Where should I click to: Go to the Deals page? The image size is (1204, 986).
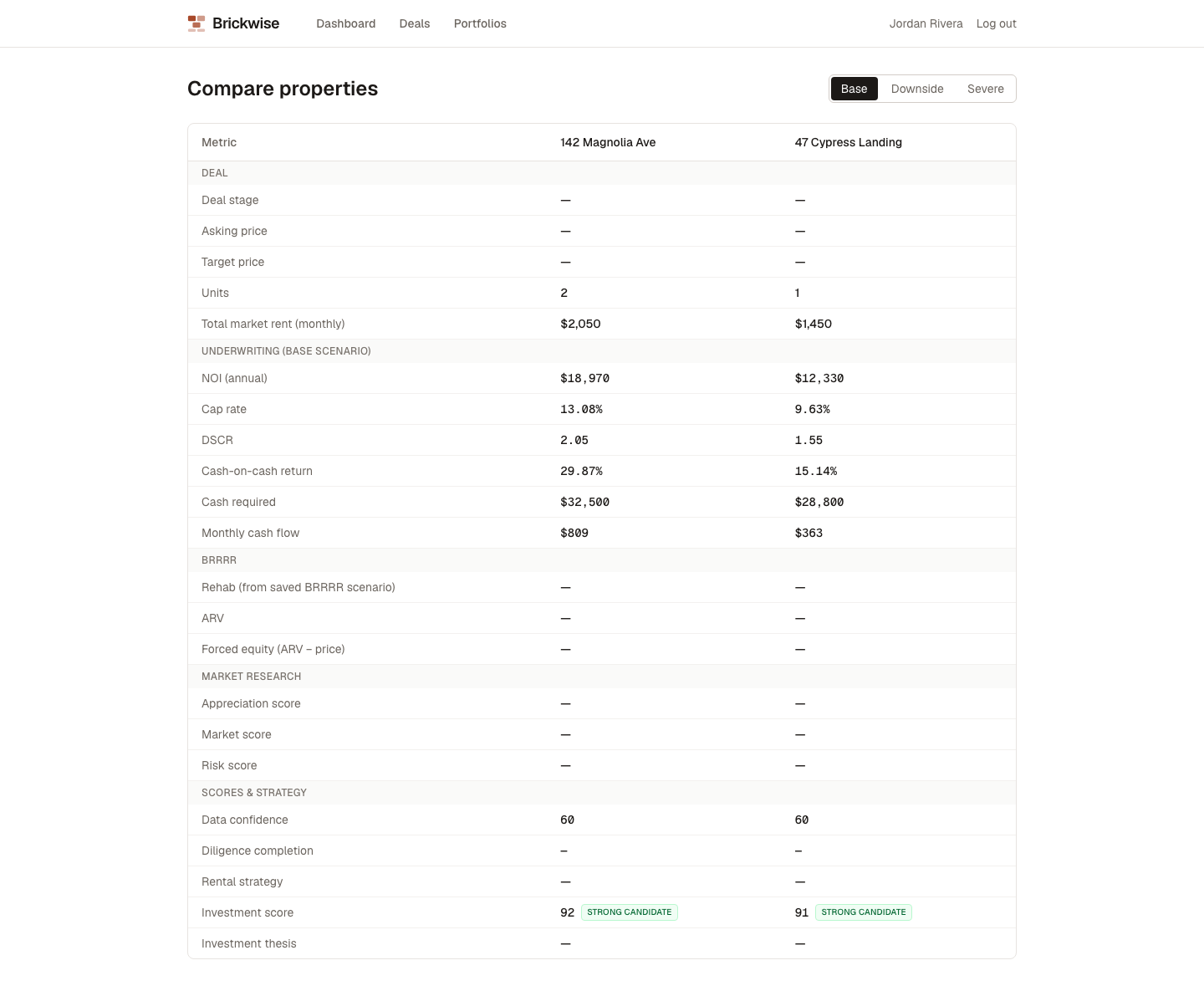tap(415, 23)
